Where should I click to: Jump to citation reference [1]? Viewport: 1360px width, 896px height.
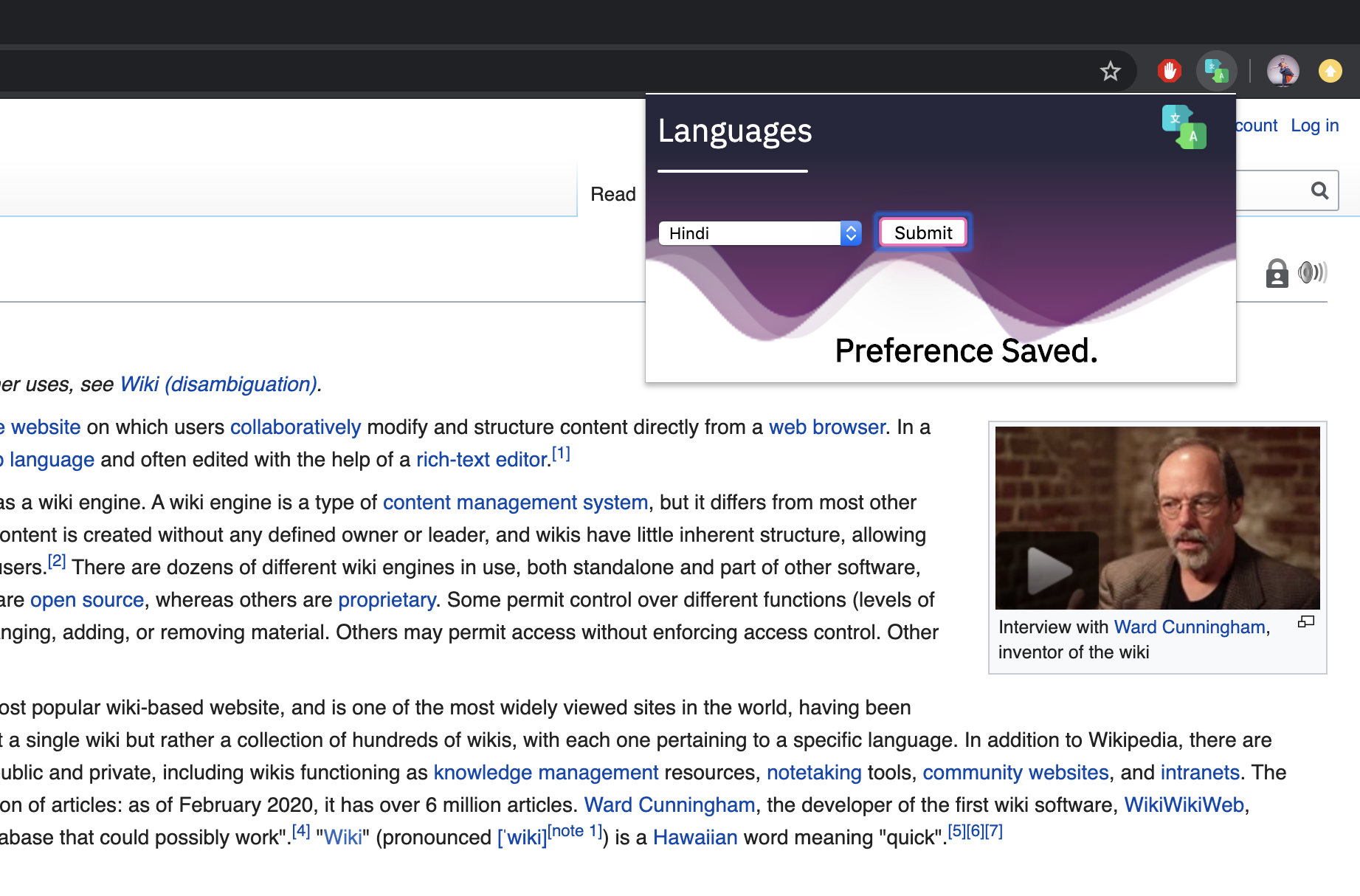pos(561,453)
